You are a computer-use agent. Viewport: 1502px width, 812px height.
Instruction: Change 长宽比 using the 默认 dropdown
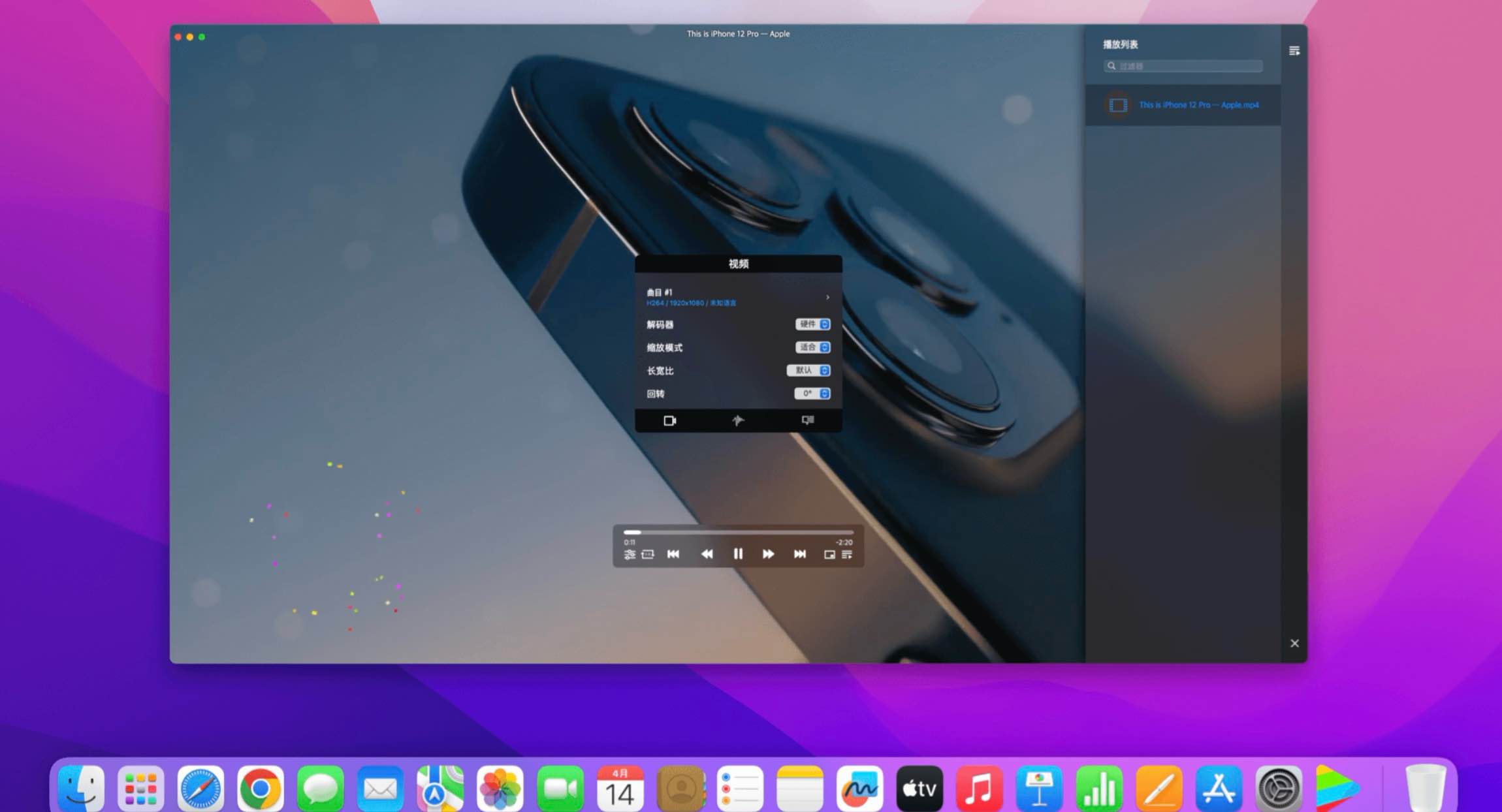click(x=809, y=370)
